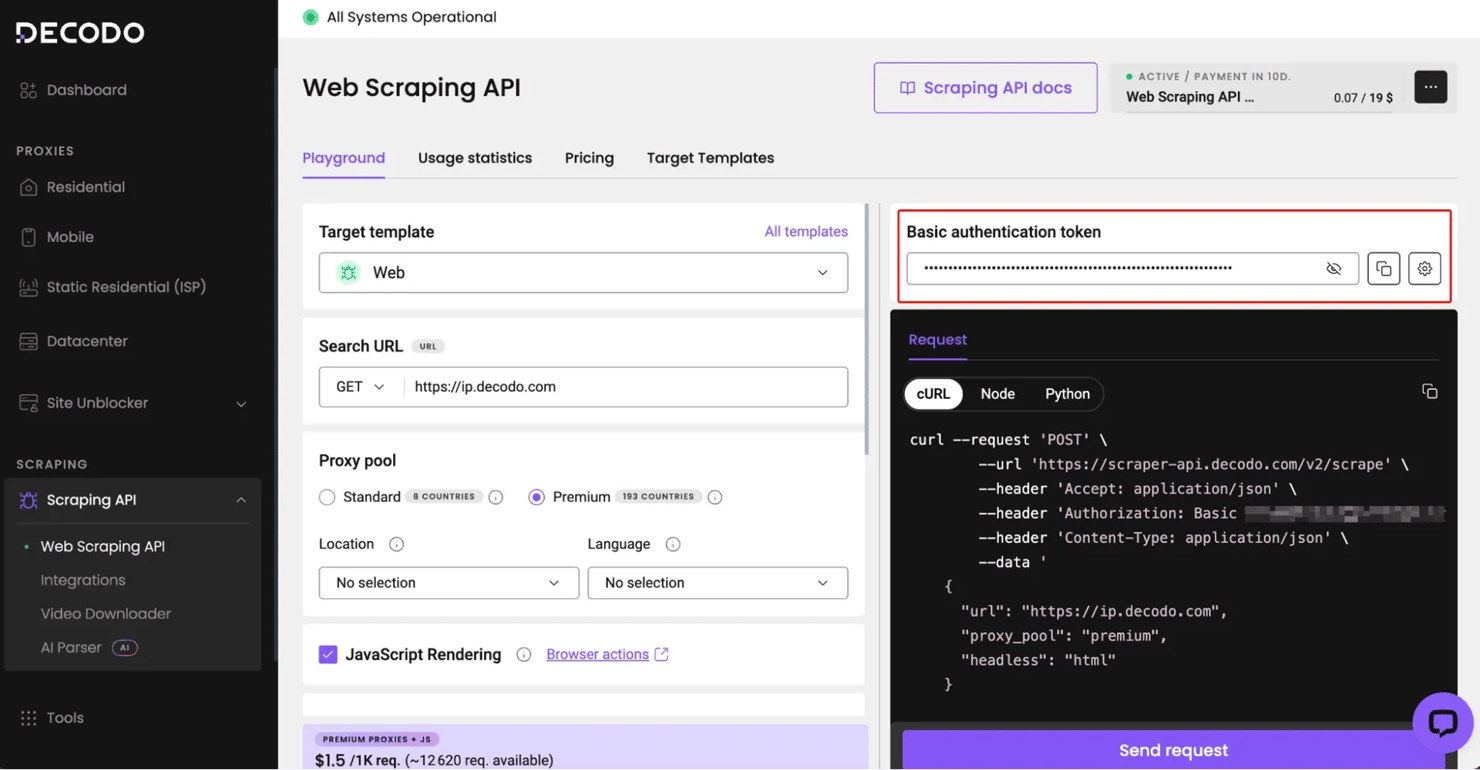1480x770 pixels.
Task: Collapse the Scraping API section
Action: click(x=241, y=500)
